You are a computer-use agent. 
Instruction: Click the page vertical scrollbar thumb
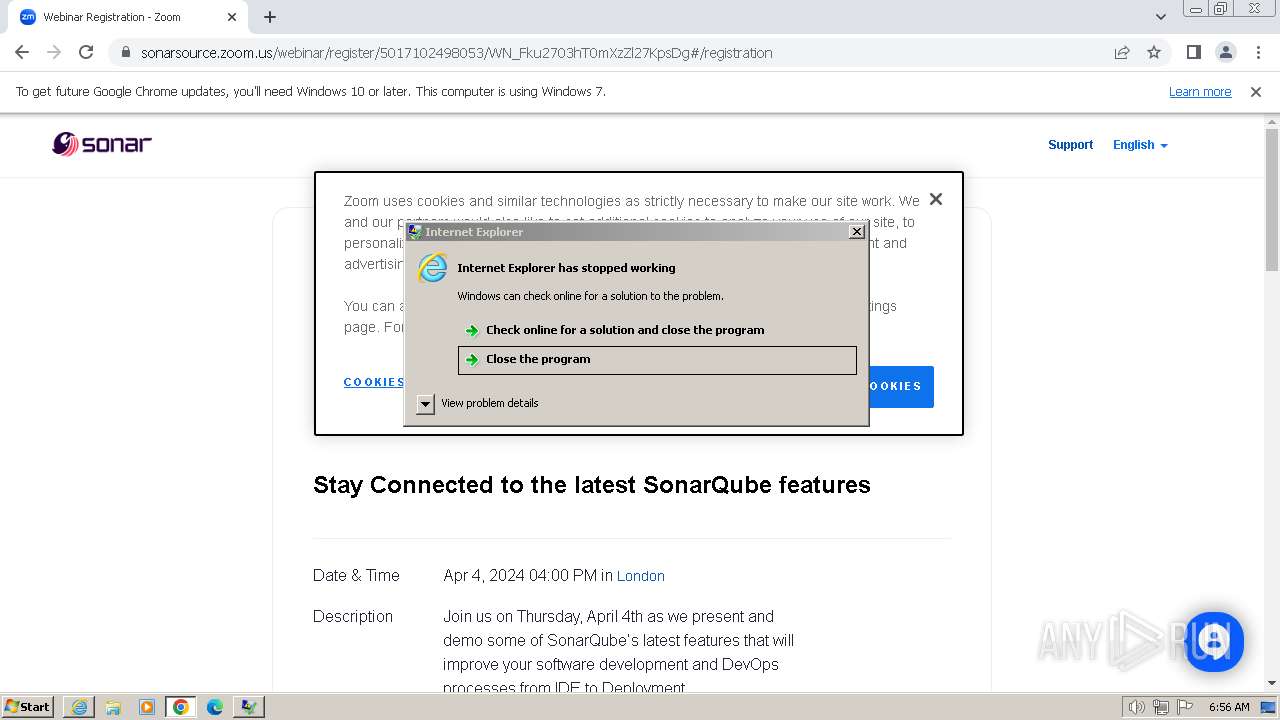(x=1272, y=200)
